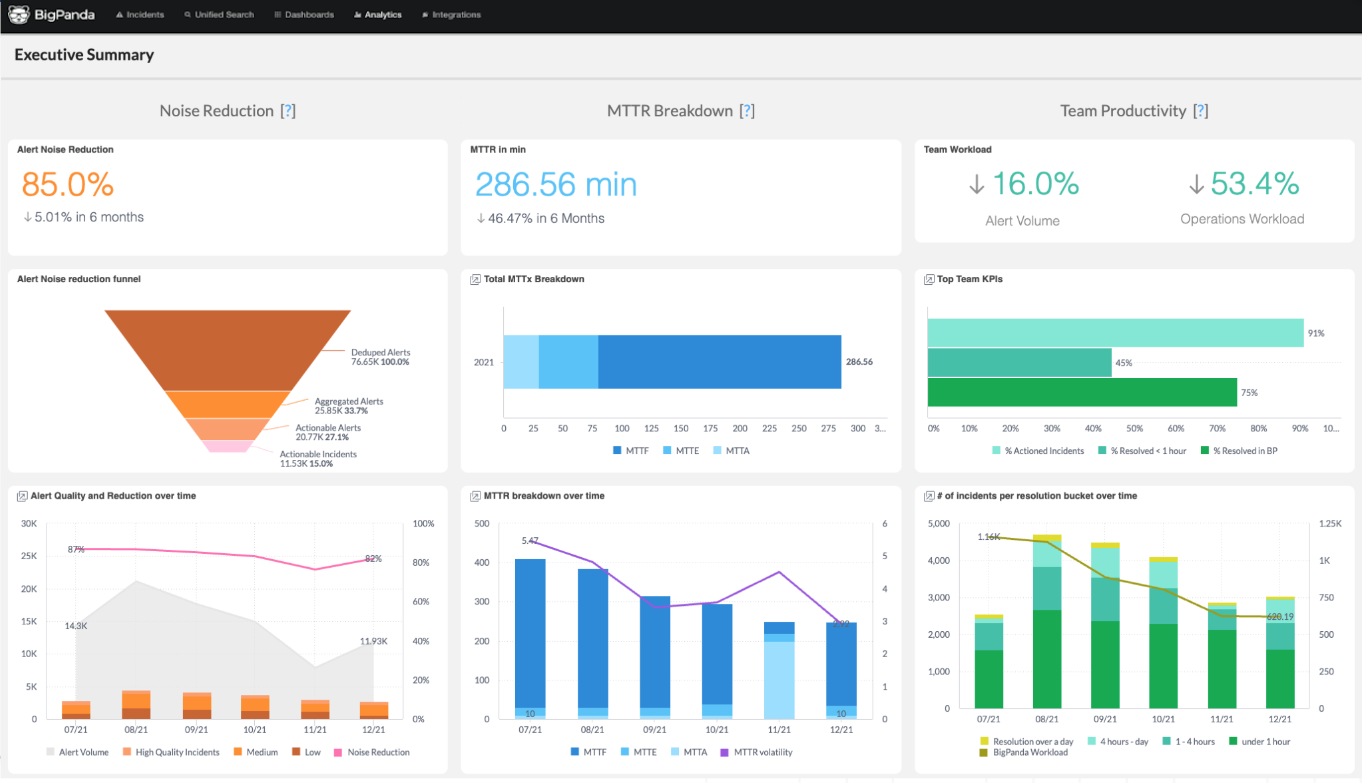This screenshot has width=1362, height=783.
Task: Click the Incidents icon in navigation bar
Action: click(119, 15)
